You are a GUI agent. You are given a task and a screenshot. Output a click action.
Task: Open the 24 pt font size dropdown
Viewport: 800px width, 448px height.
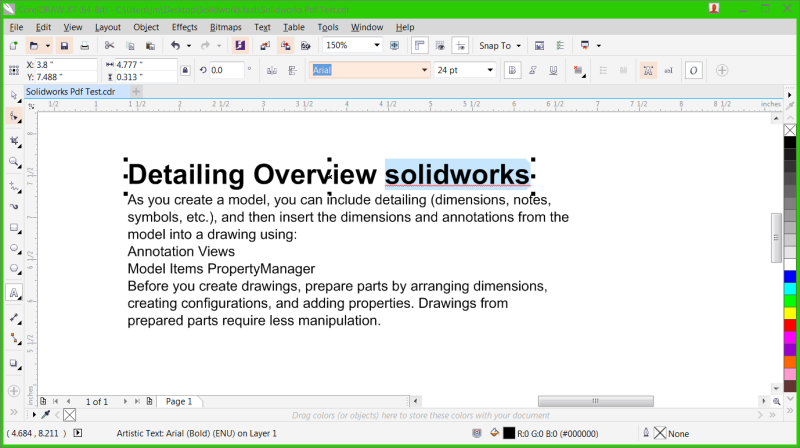[x=490, y=70]
